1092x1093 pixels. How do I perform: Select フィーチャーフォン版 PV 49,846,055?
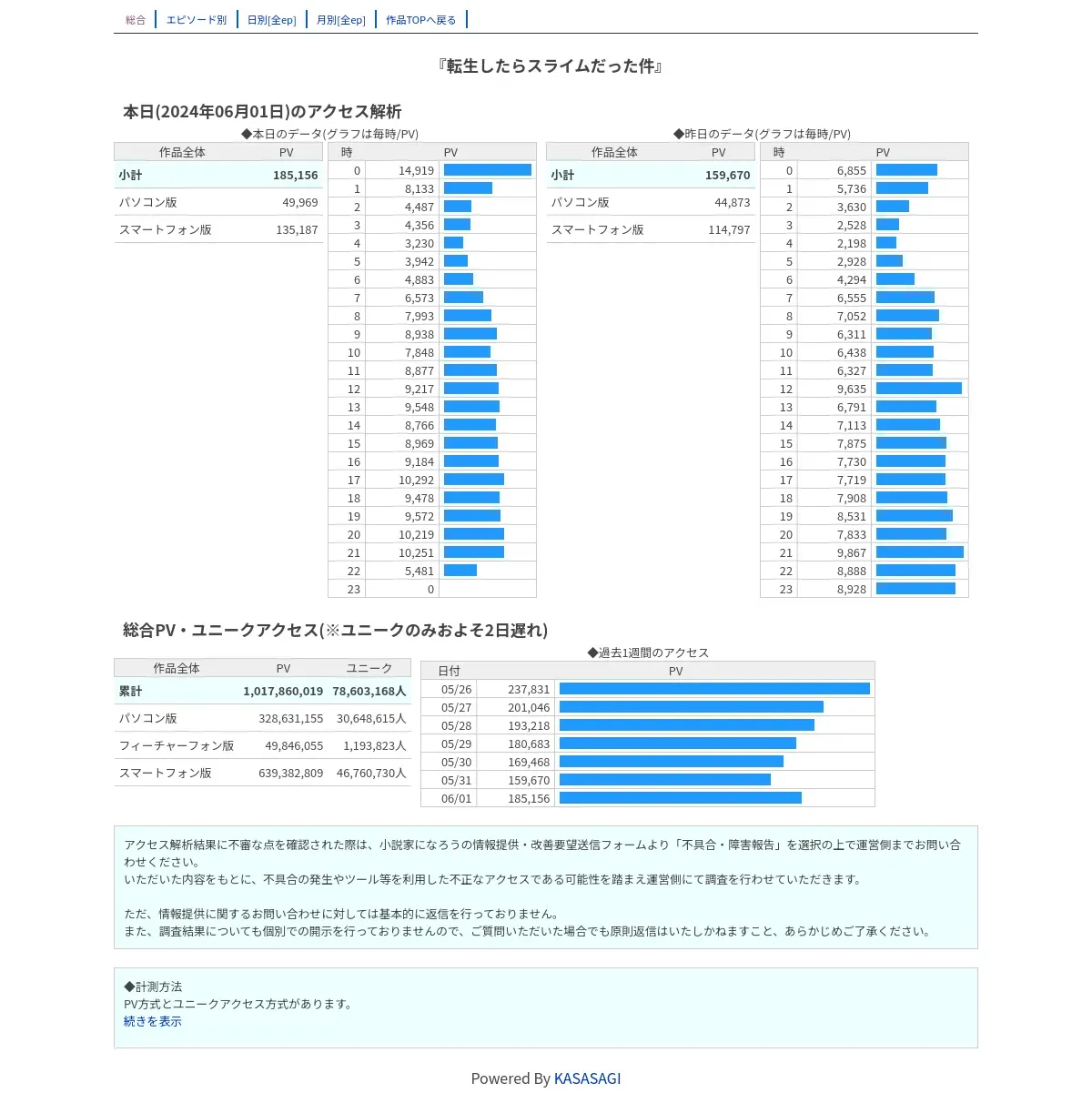[294, 745]
